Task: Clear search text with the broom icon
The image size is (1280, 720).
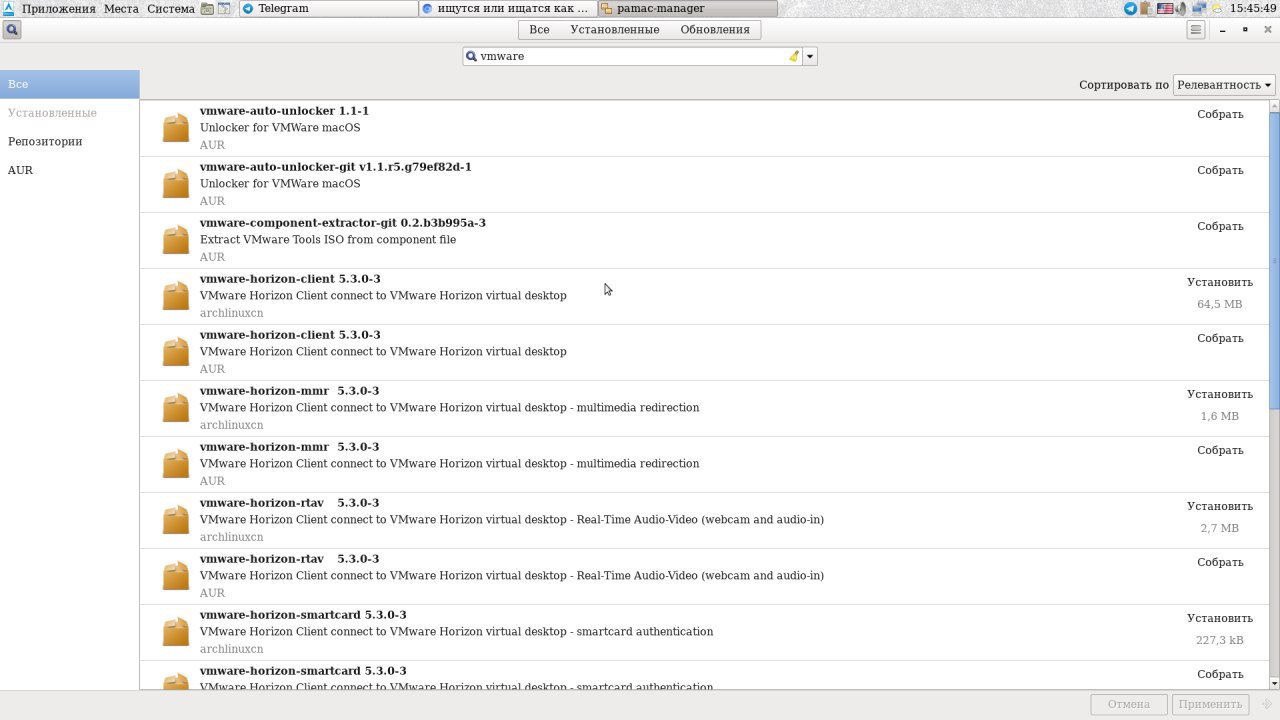Action: click(x=794, y=56)
